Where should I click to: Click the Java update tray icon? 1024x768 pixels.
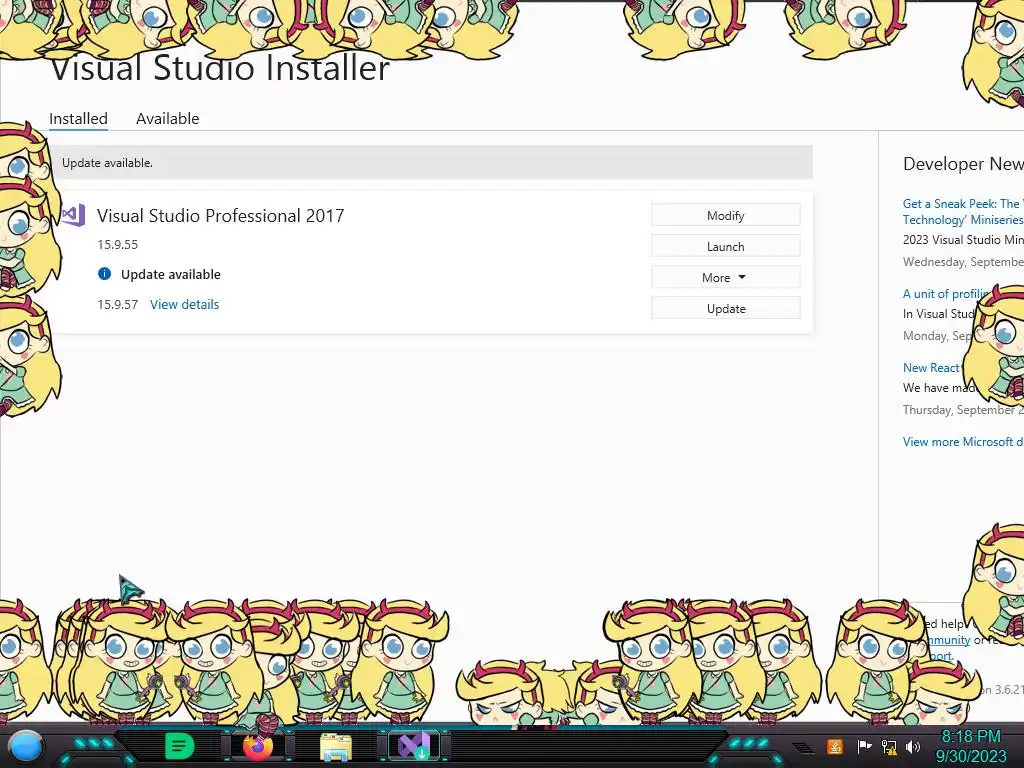pyautogui.click(x=834, y=746)
